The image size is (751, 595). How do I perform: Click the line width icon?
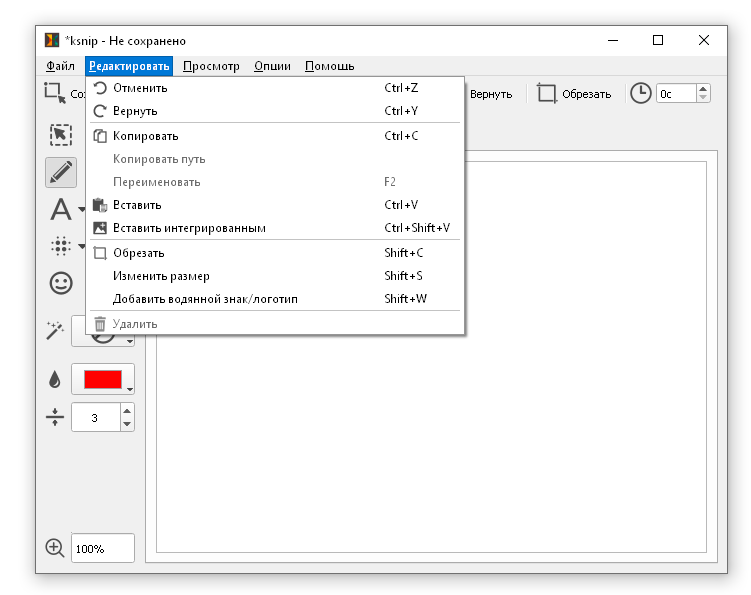(x=55, y=417)
